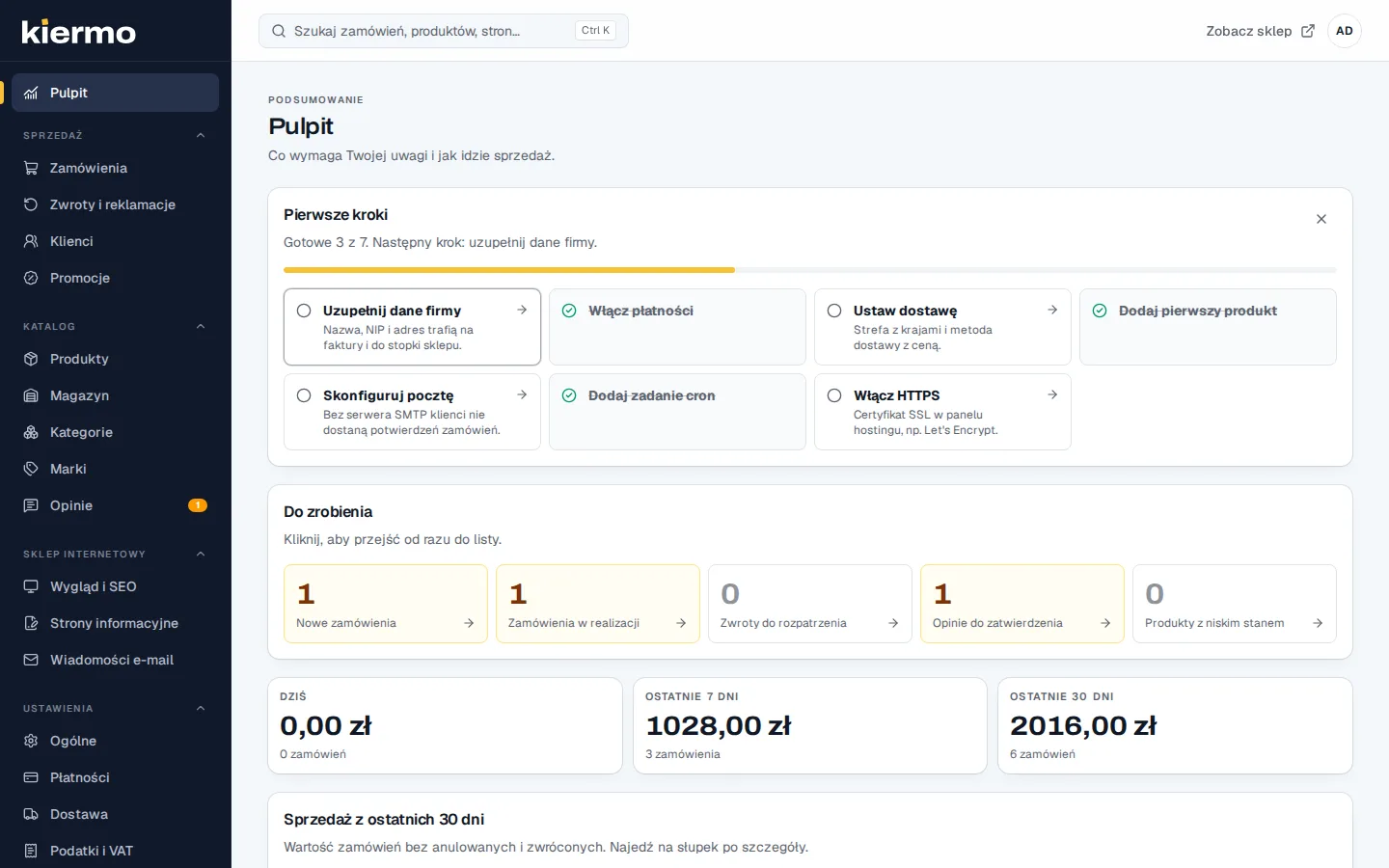Click the Wiadomości e-mail envelope icon

tap(31, 660)
